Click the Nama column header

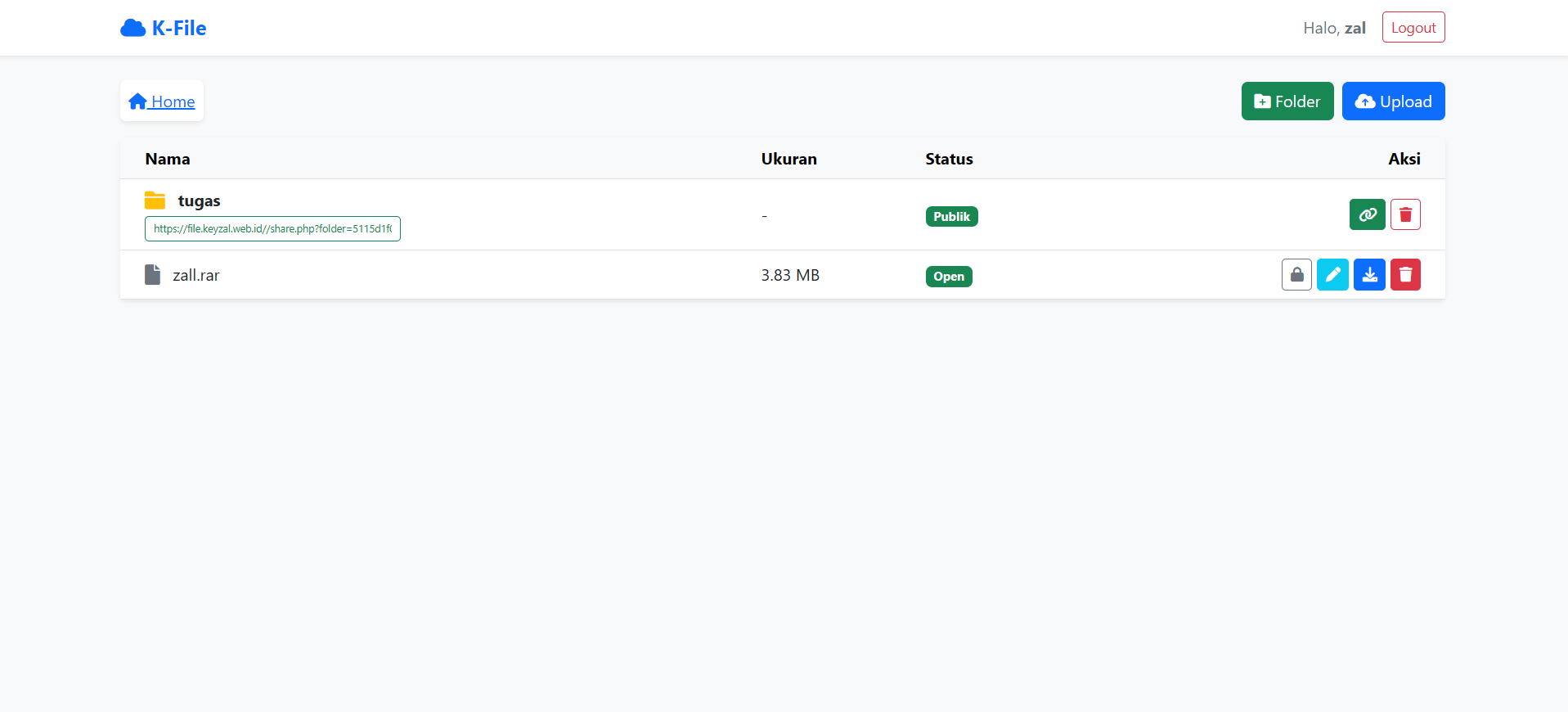[x=168, y=159]
